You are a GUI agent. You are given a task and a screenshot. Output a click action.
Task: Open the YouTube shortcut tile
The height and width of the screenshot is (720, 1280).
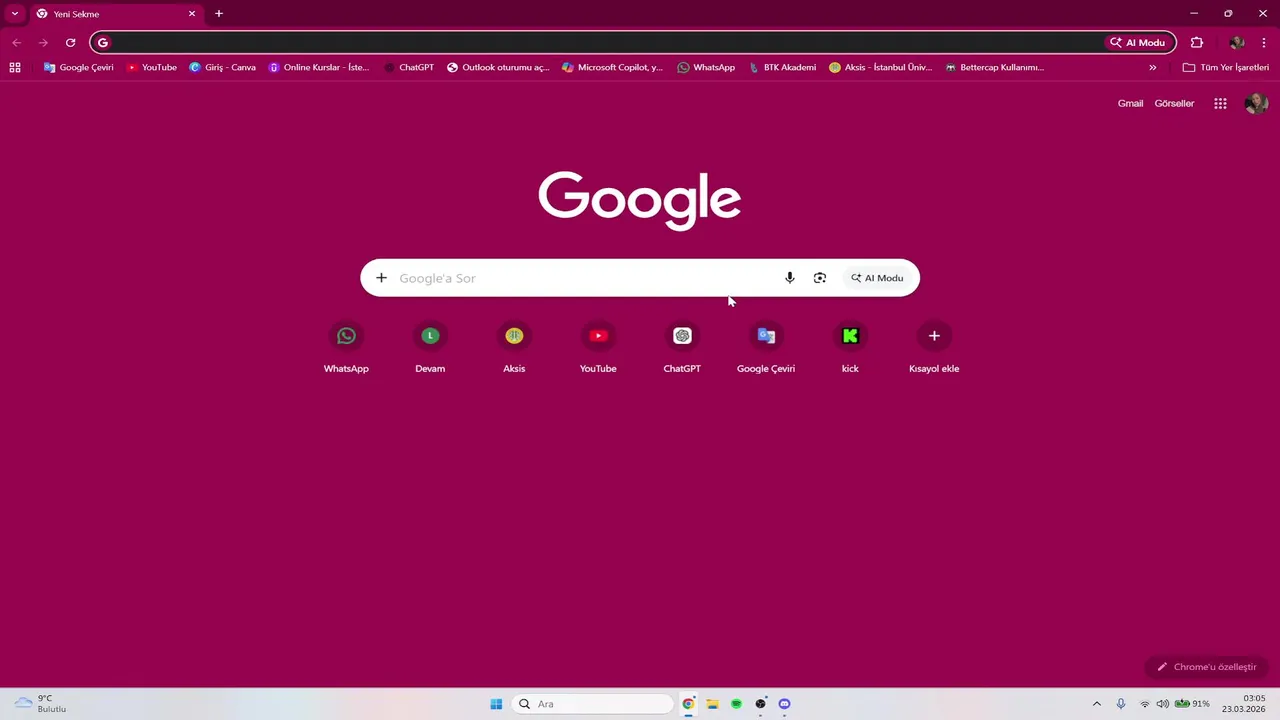click(x=598, y=348)
